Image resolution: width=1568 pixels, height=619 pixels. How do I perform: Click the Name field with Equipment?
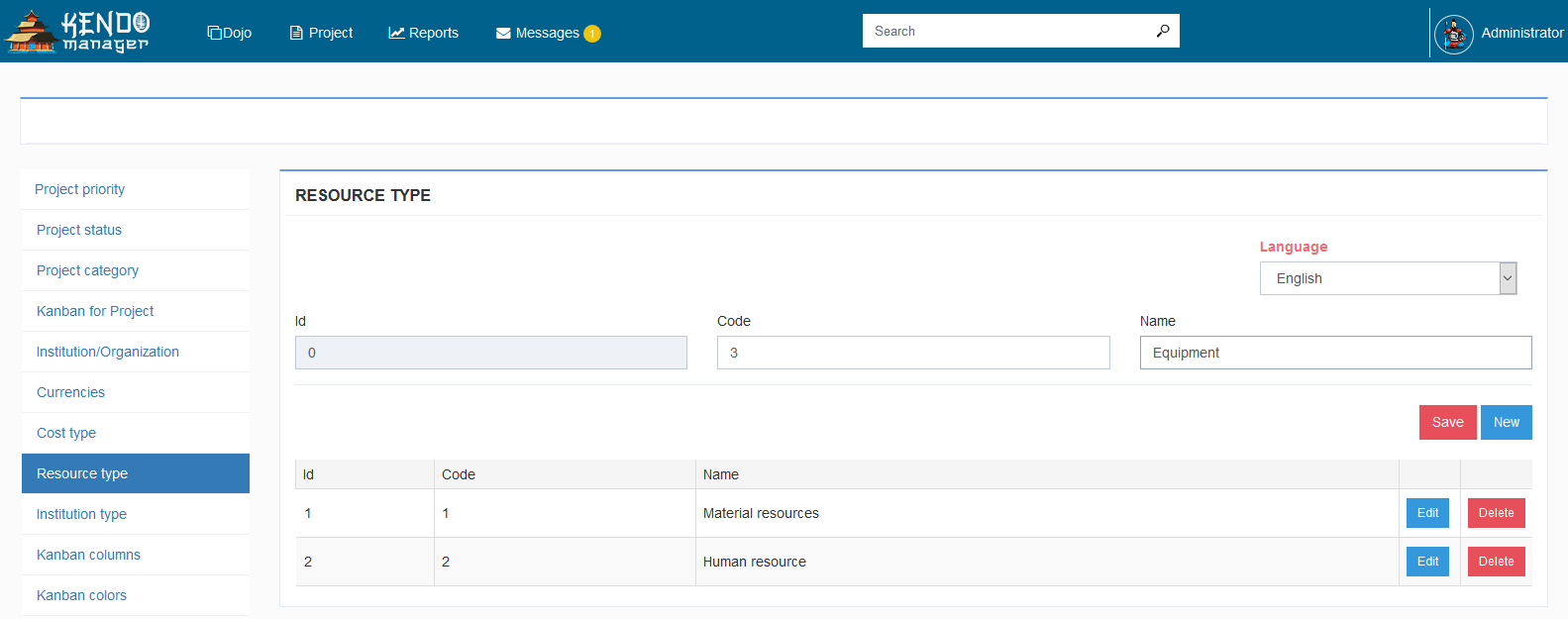coord(1335,353)
